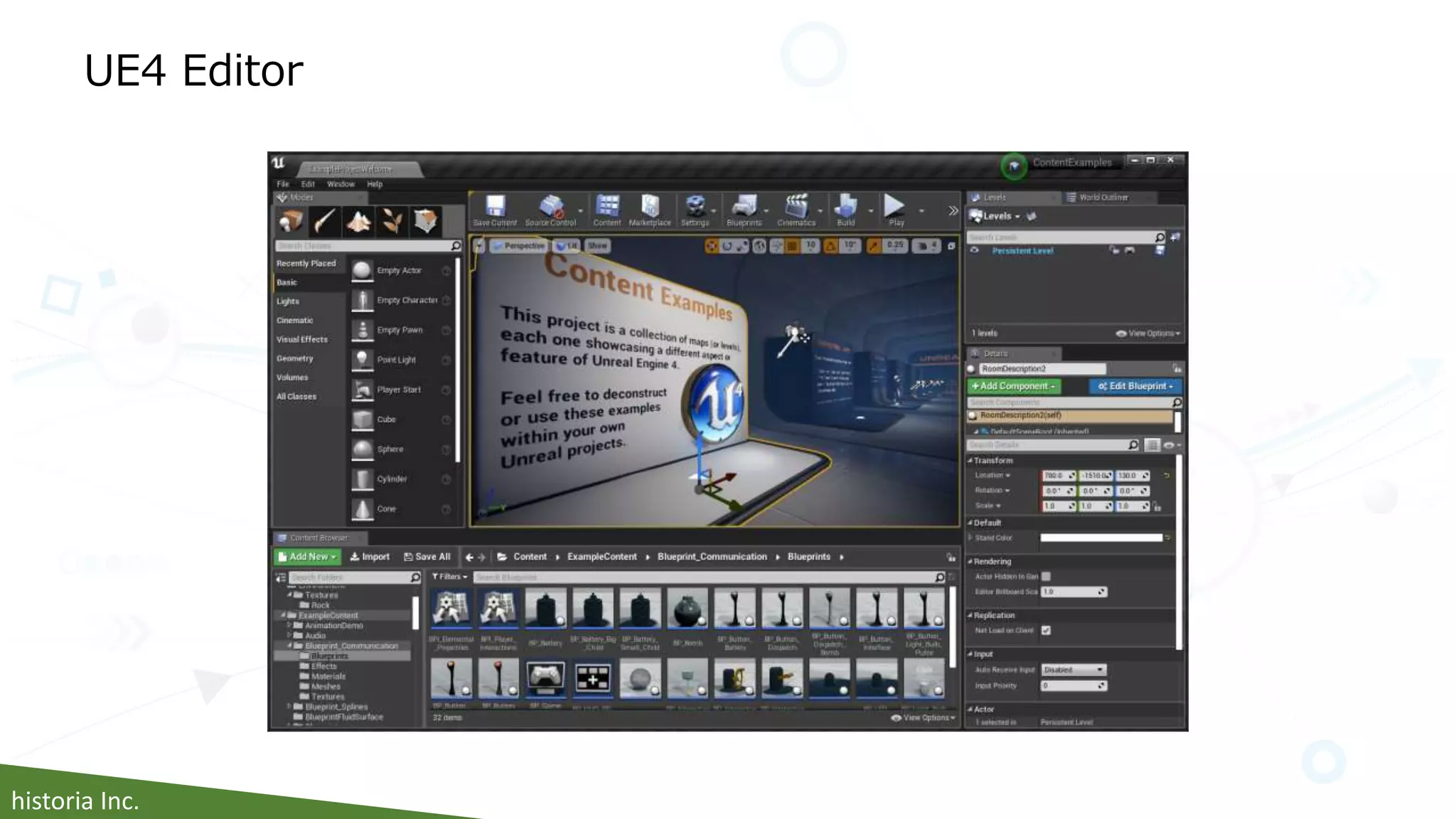Open the Filters dropdown in Content Browser
Screen dimensions: 1456x819
pos(449,577)
